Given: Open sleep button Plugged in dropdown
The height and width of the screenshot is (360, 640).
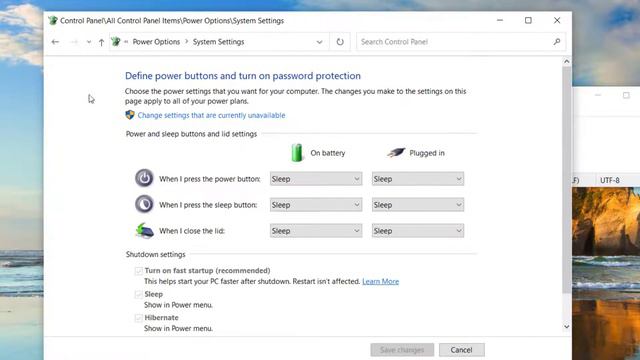Looking at the screenshot, I should 418,205.
